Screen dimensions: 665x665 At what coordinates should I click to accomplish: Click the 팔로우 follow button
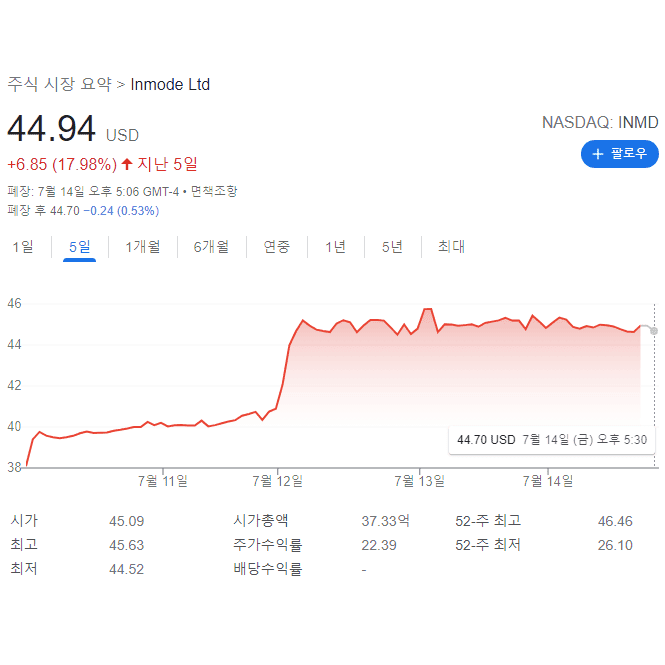coord(619,154)
